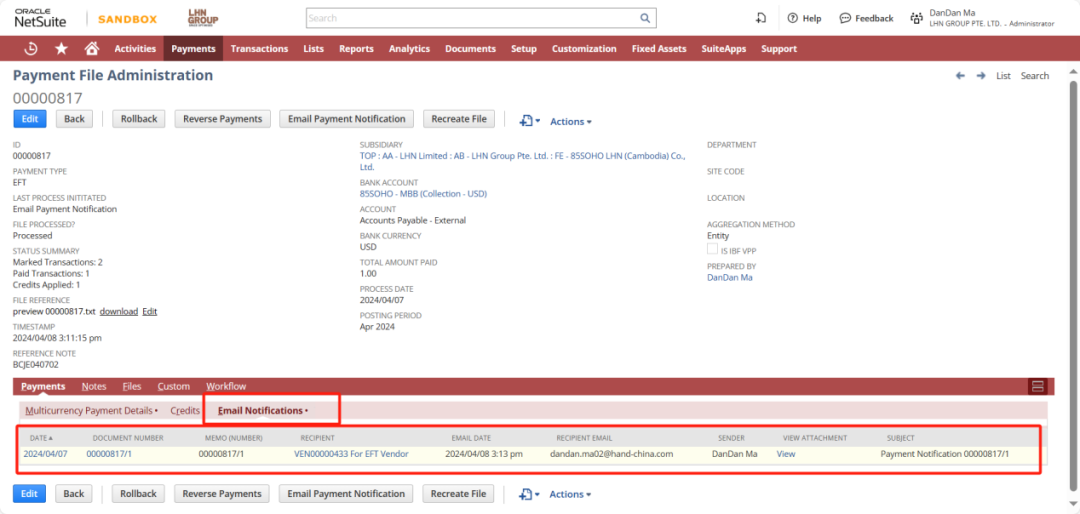Open the role switcher icon near DanDan Ma
Image resolution: width=1080 pixels, height=514 pixels.
[916, 19]
